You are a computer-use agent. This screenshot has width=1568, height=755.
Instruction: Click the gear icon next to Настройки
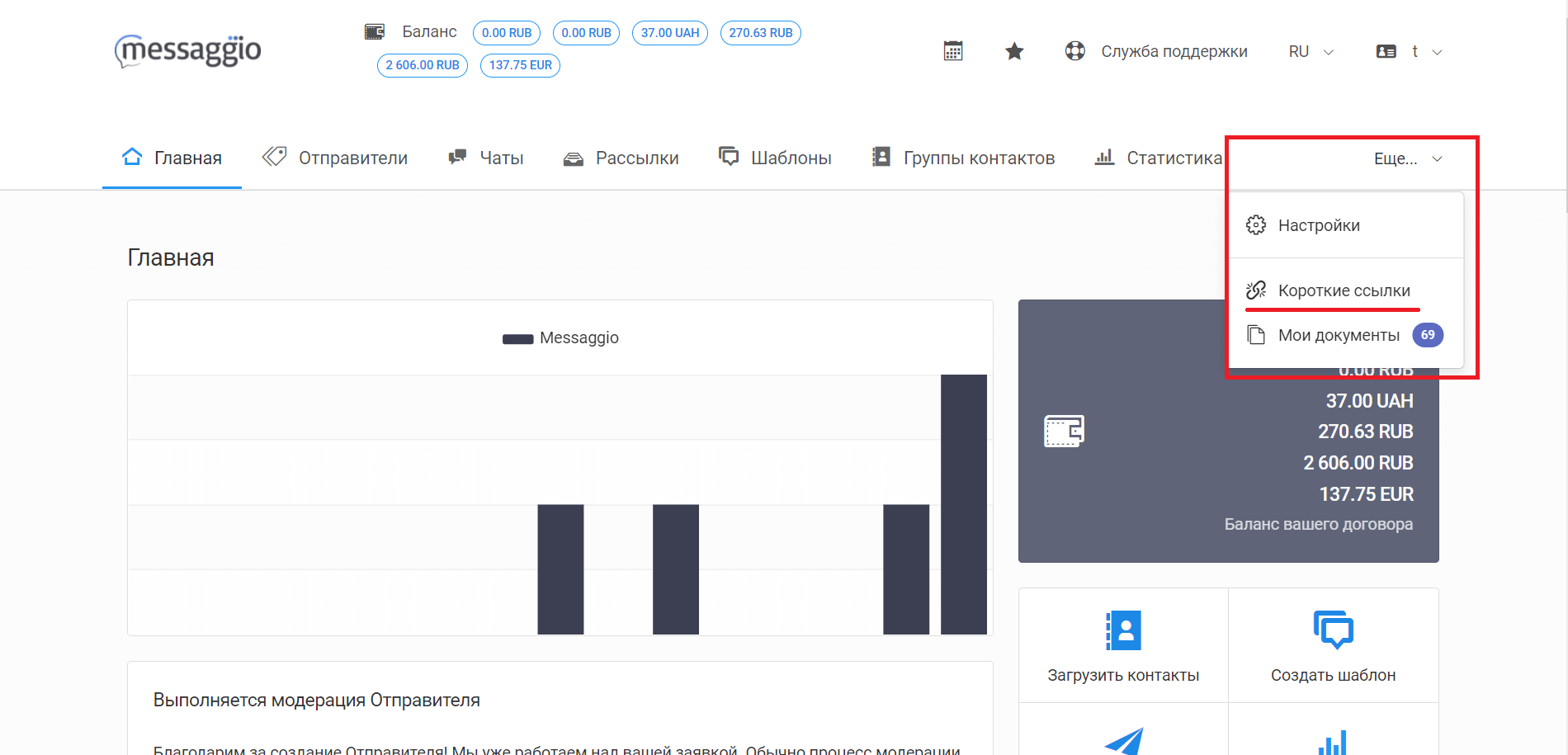pos(1256,225)
